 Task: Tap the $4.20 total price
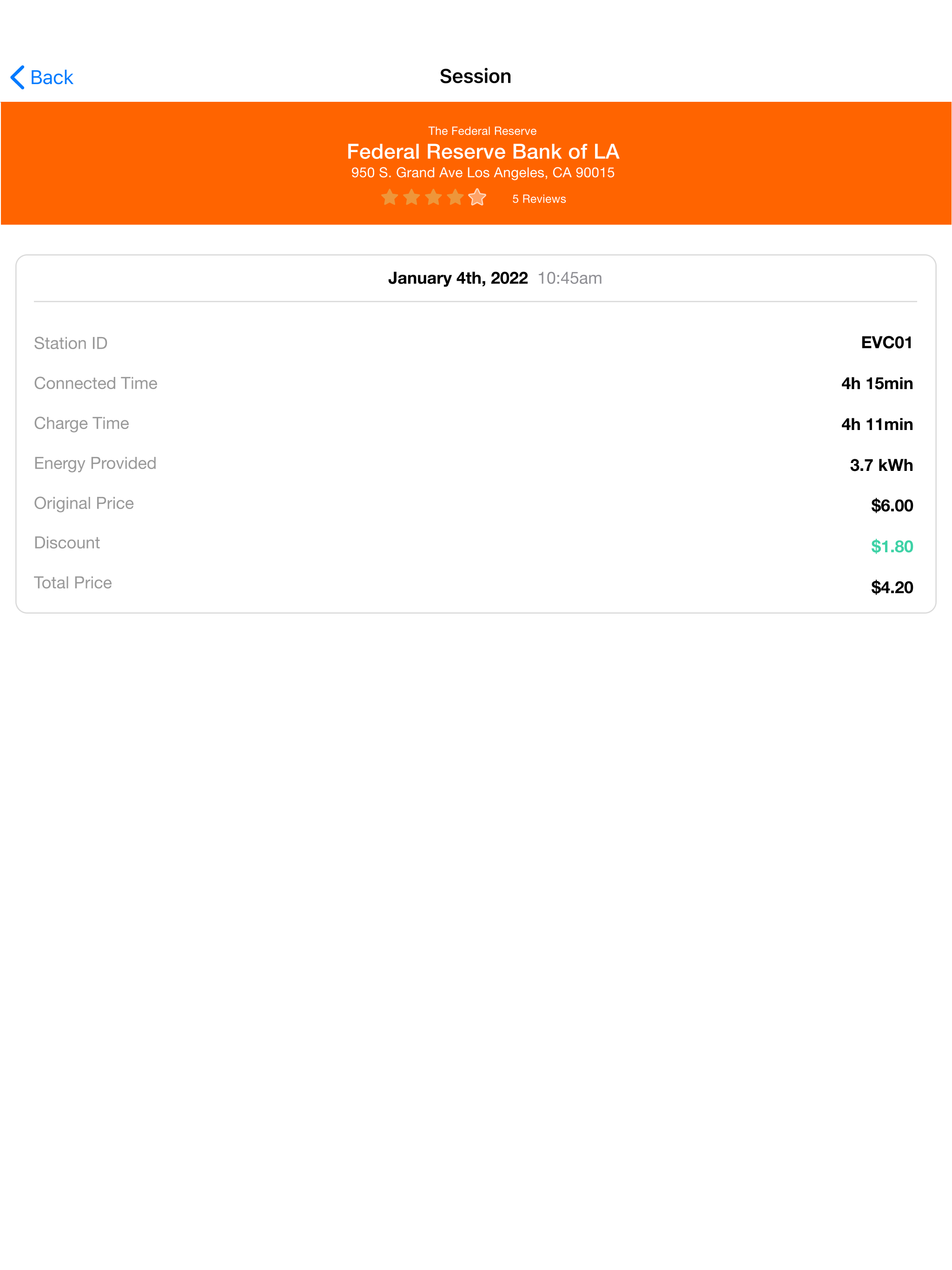coord(892,587)
